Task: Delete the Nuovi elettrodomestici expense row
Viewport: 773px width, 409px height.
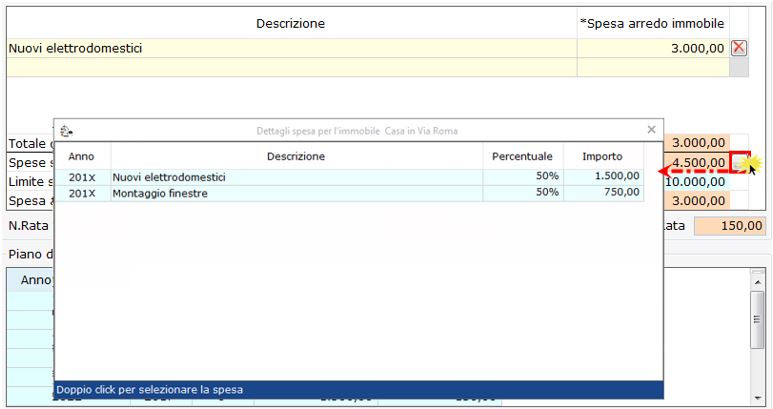Action: (x=738, y=48)
